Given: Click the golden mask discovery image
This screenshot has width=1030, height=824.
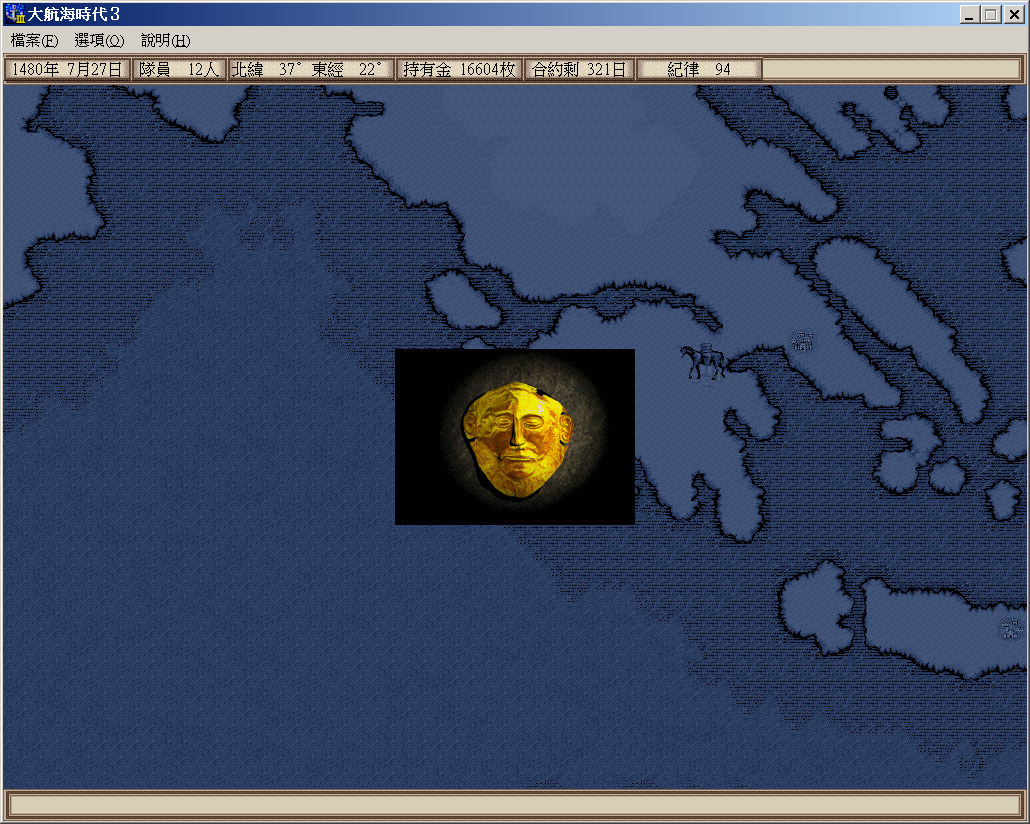Looking at the screenshot, I should click(515, 437).
